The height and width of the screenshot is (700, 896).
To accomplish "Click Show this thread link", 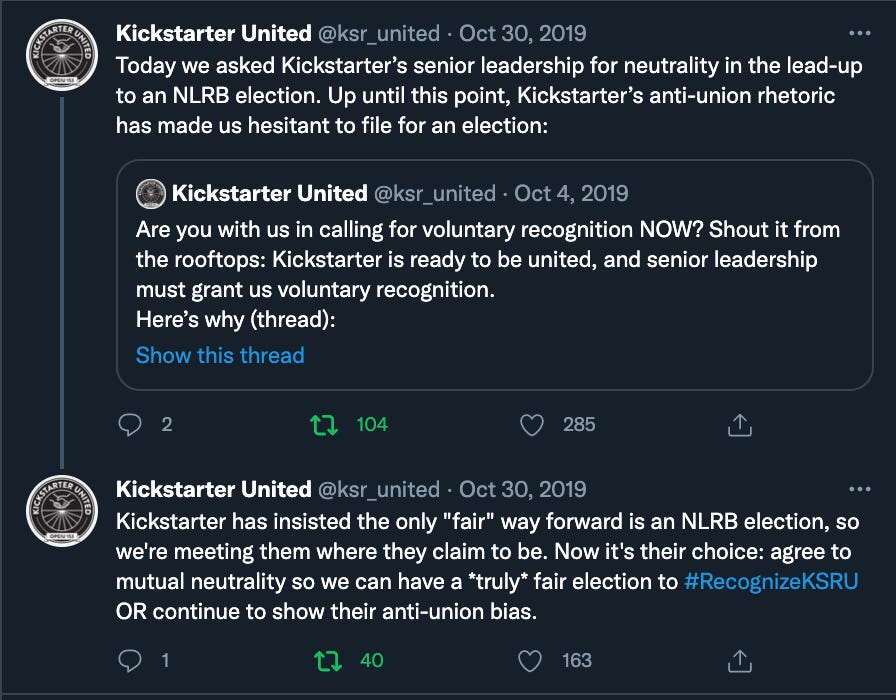I will 220,355.
